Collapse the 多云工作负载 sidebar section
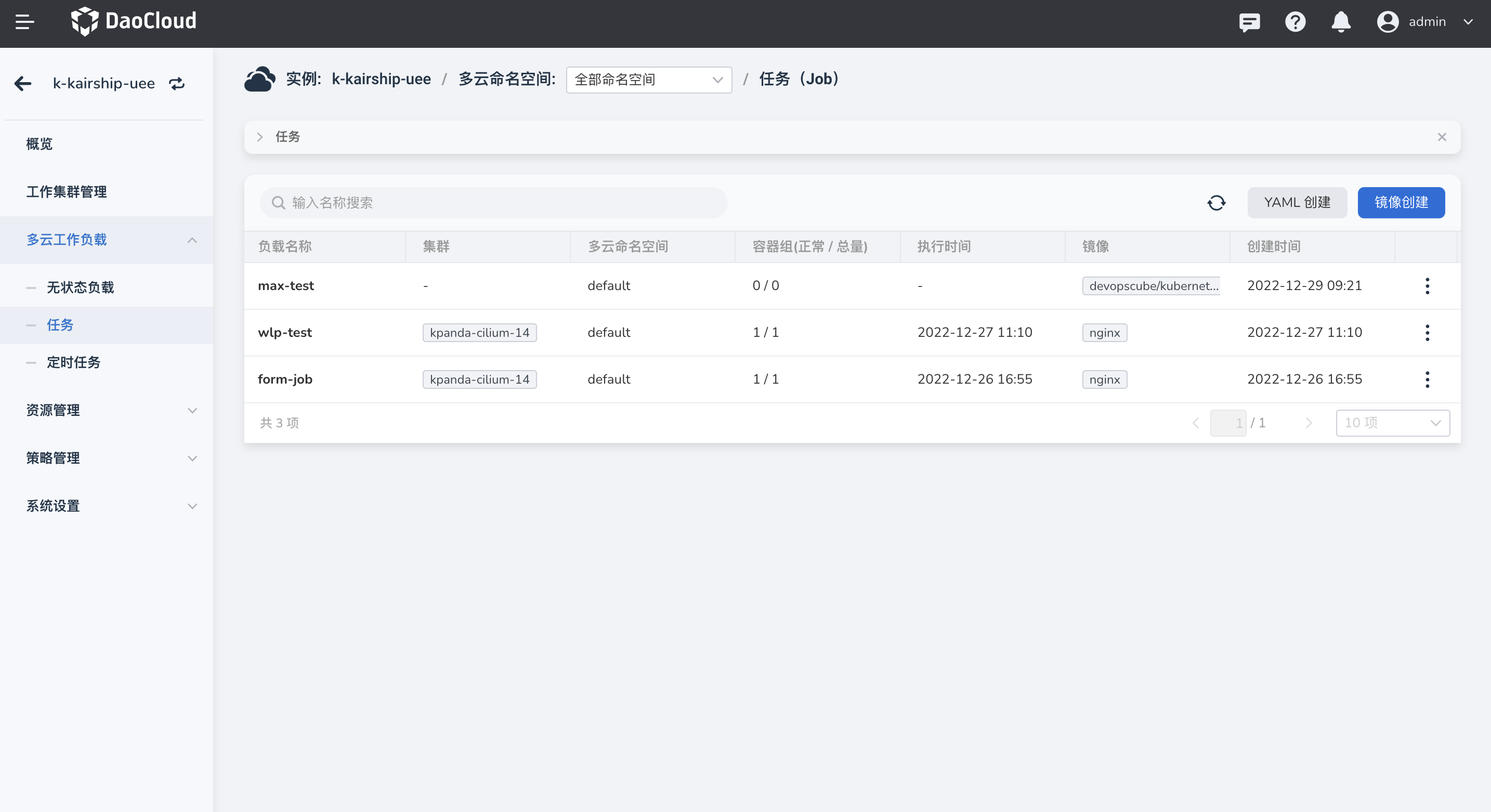 coord(192,240)
